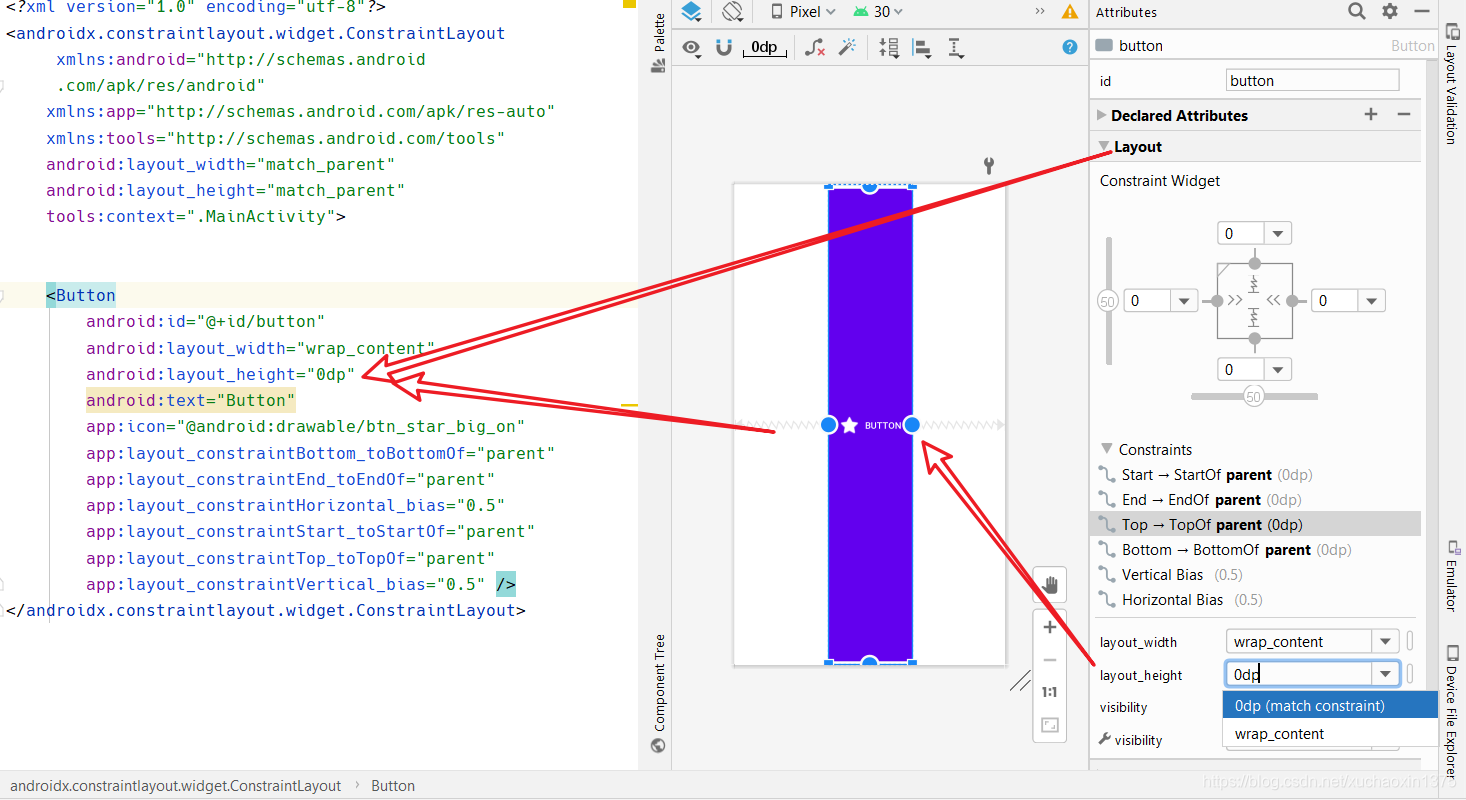Click Button breadcrumb

393,786
